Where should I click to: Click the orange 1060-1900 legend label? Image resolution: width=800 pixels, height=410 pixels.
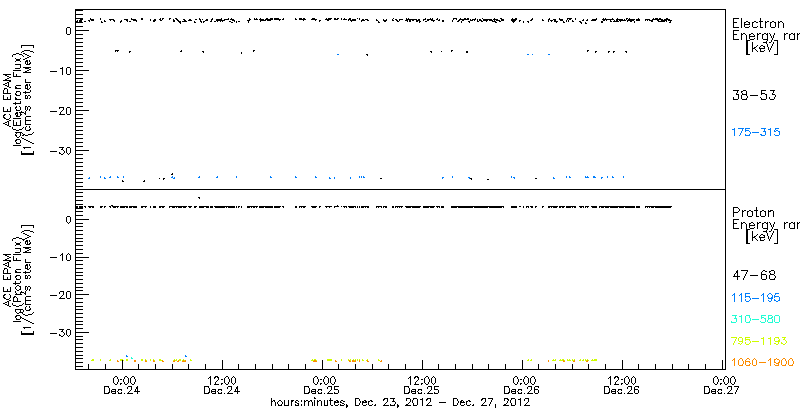click(763, 363)
